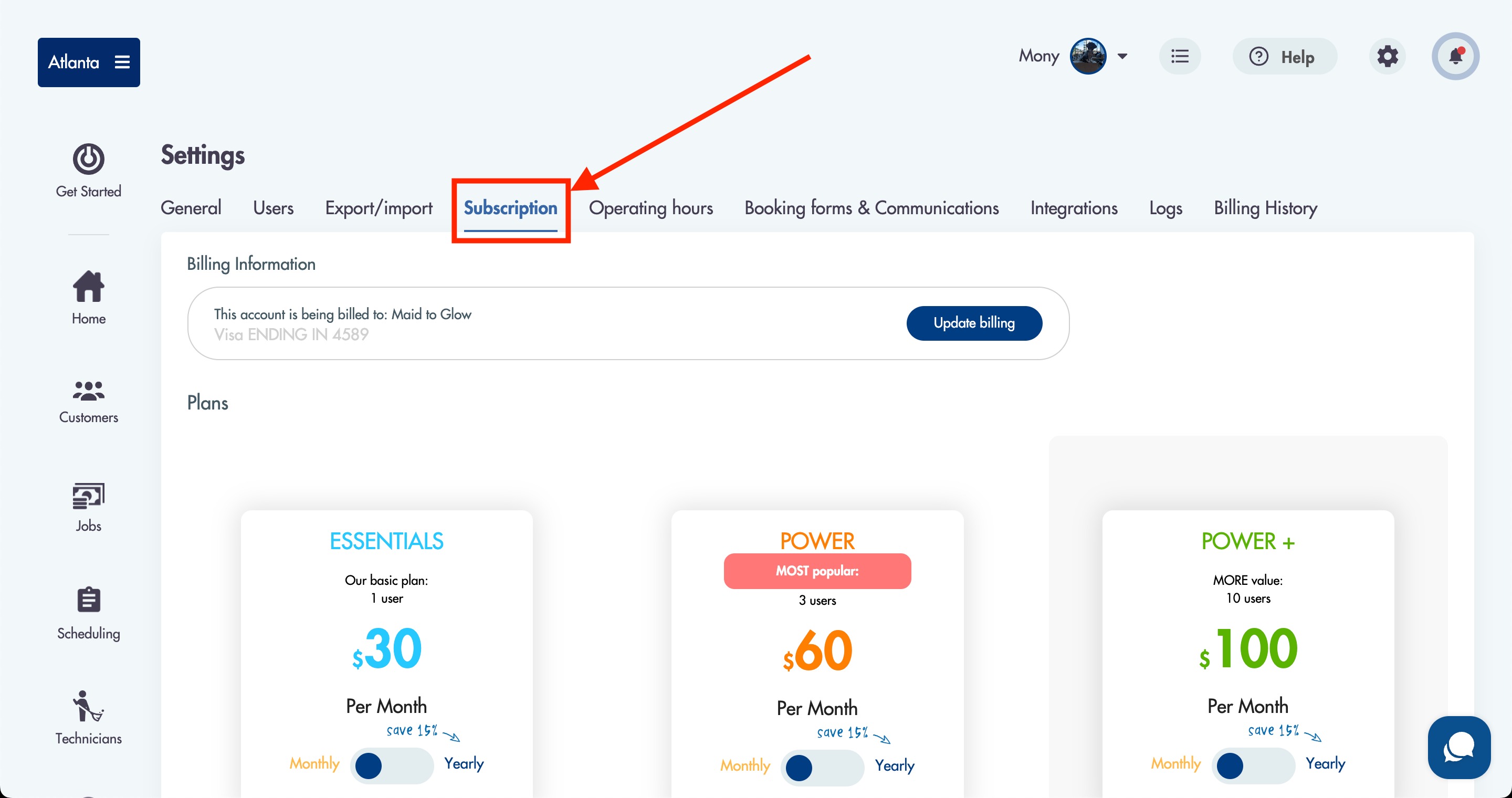Image resolution: width=1512 pixels, height=798 pixels.
Task: Expand the Mony user dropdown arrow
Action: tap(1122, 56)
